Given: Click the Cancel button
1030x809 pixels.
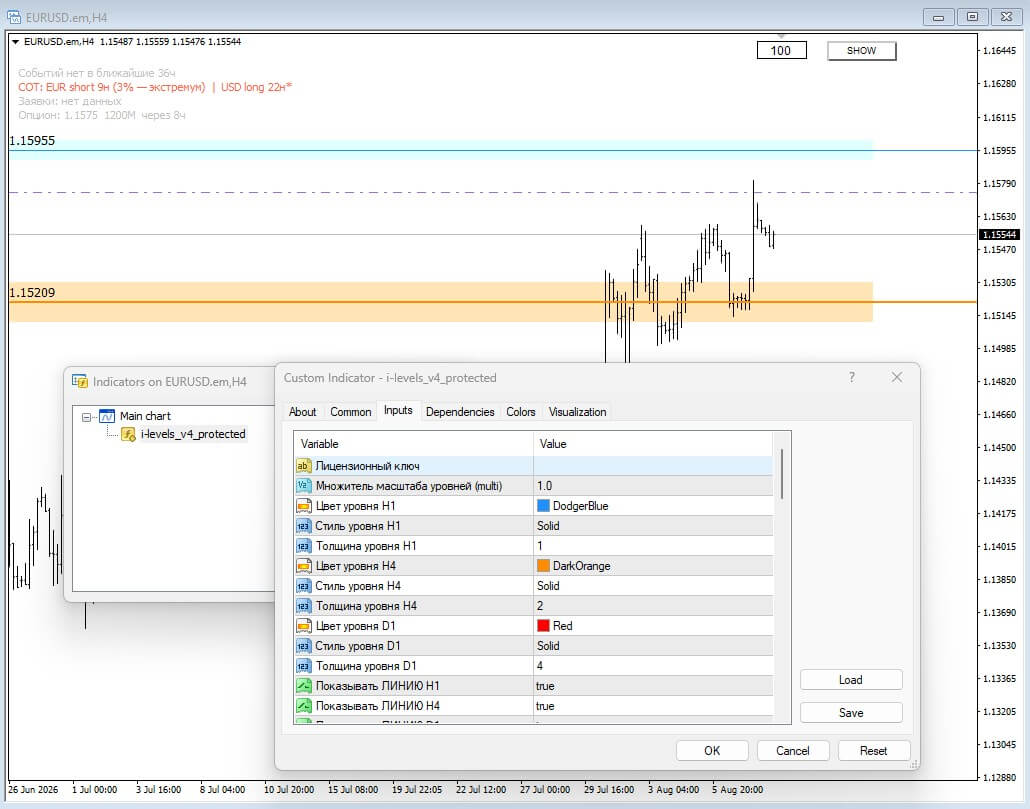Looking at the screenshot, I should [793, 751].
